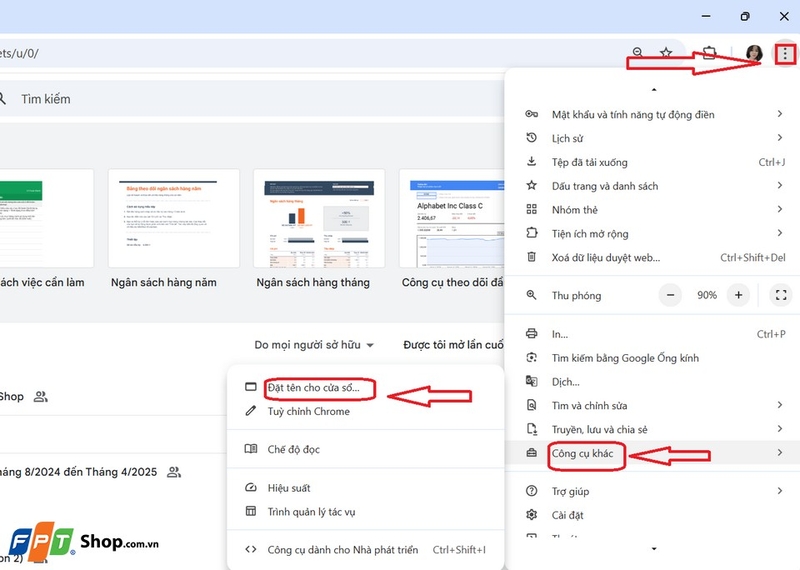800x570 pixels.
Task: Click the shared people icon beside Shop
Action: 41,396
